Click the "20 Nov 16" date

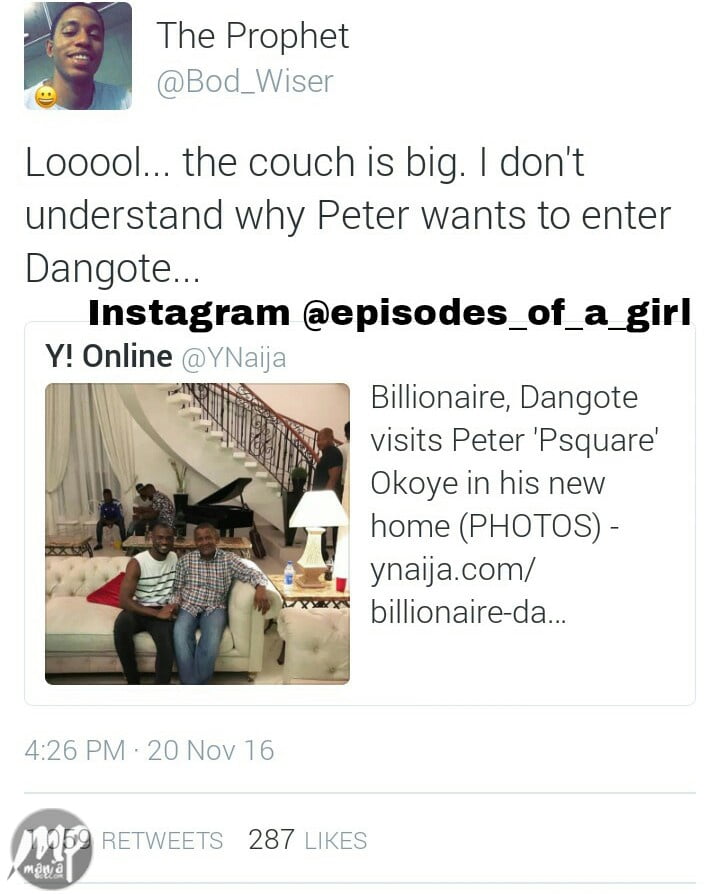tap(211, 750)
